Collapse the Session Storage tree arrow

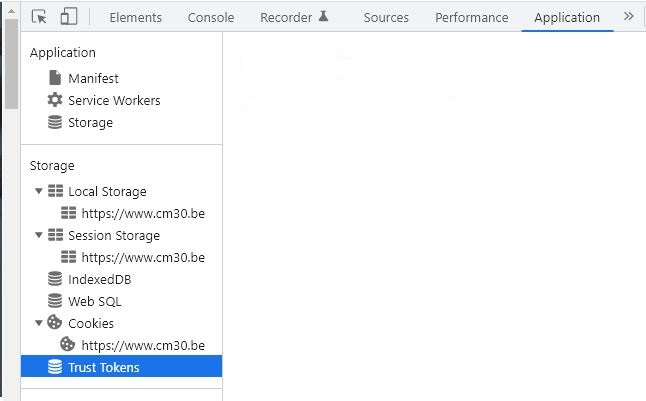(39, 235)
